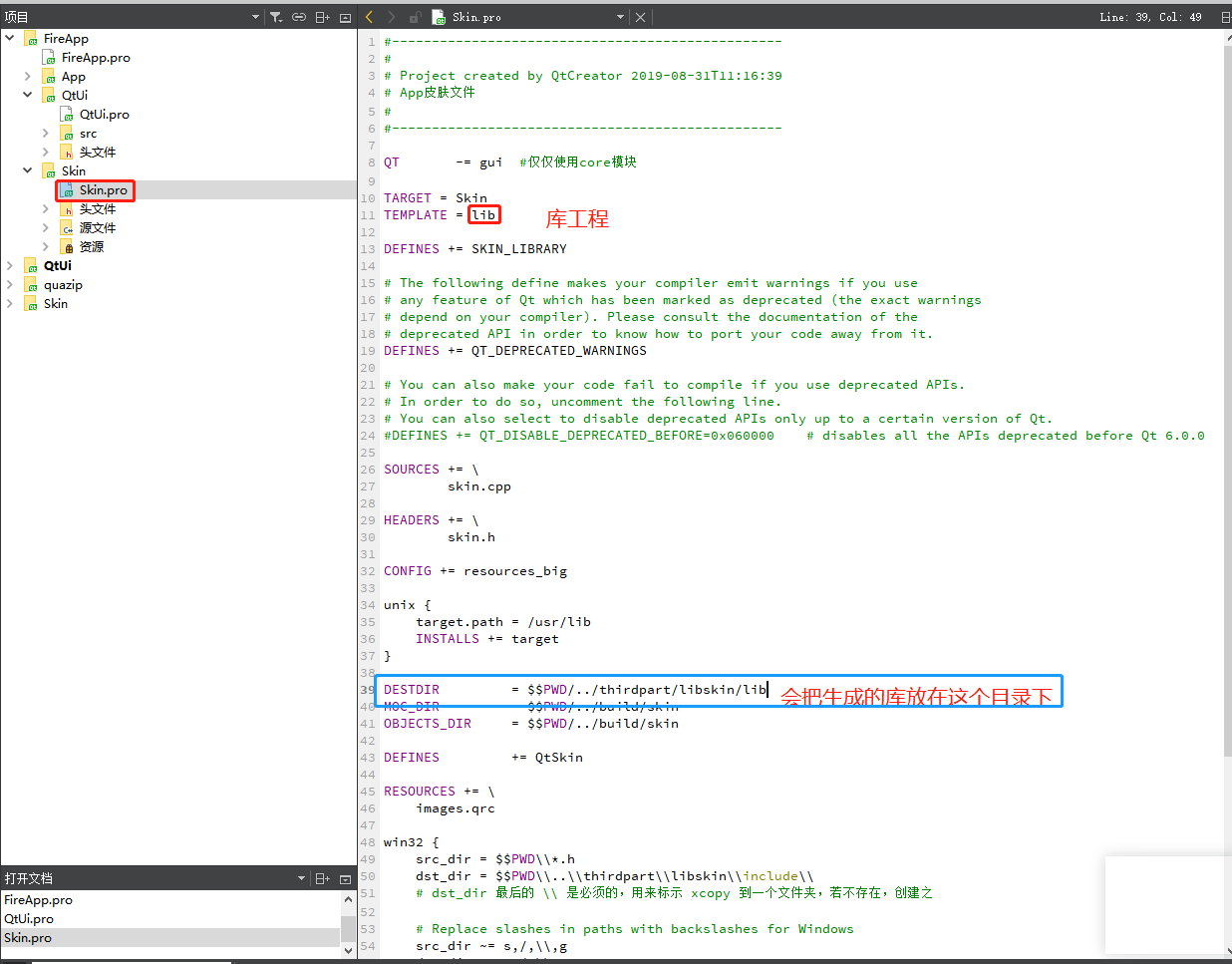Place cursor on 'TARGET = Skin' line

click(436, 198)
